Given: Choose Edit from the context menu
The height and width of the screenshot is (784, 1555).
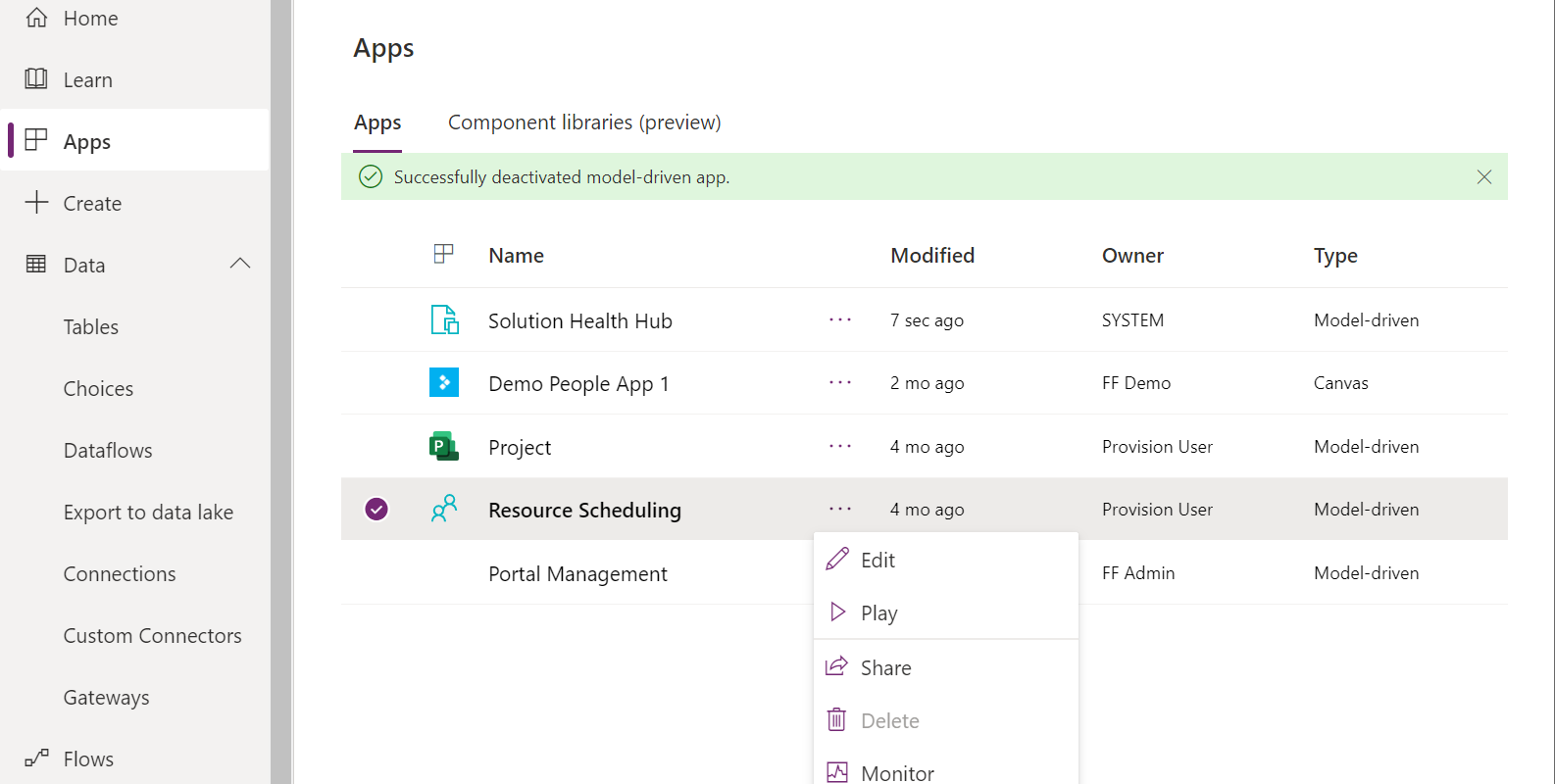Looking at the screenshot, I should click(946, 560).
